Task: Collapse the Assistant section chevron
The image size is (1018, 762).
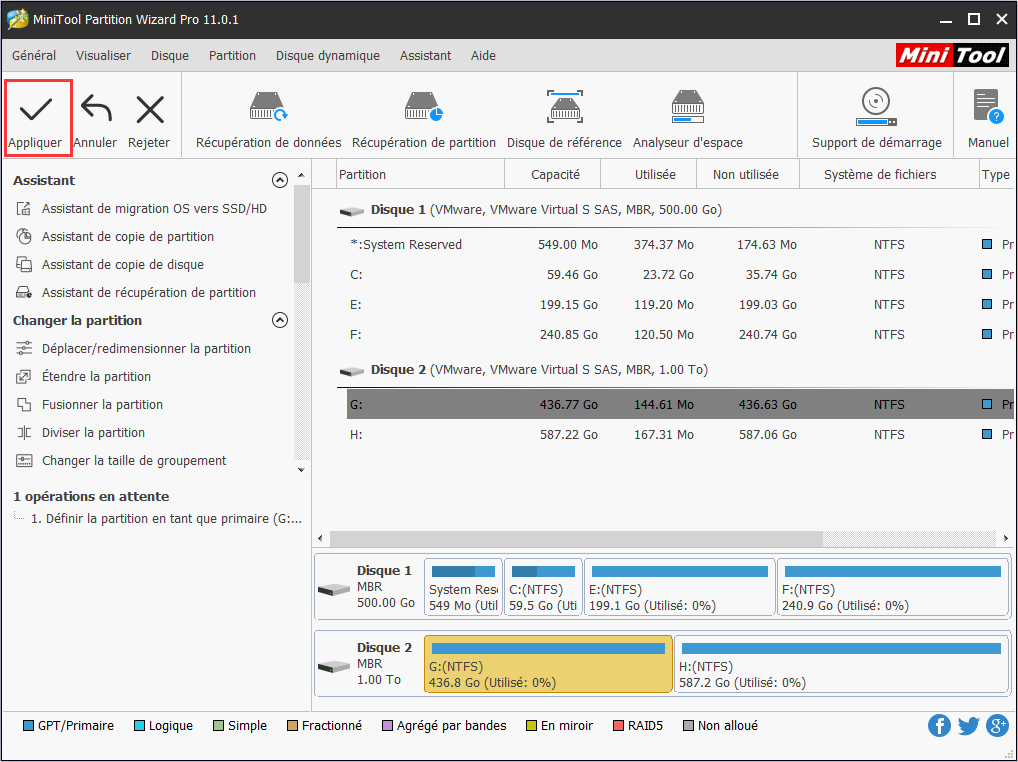Action: [x=280, y=180]
